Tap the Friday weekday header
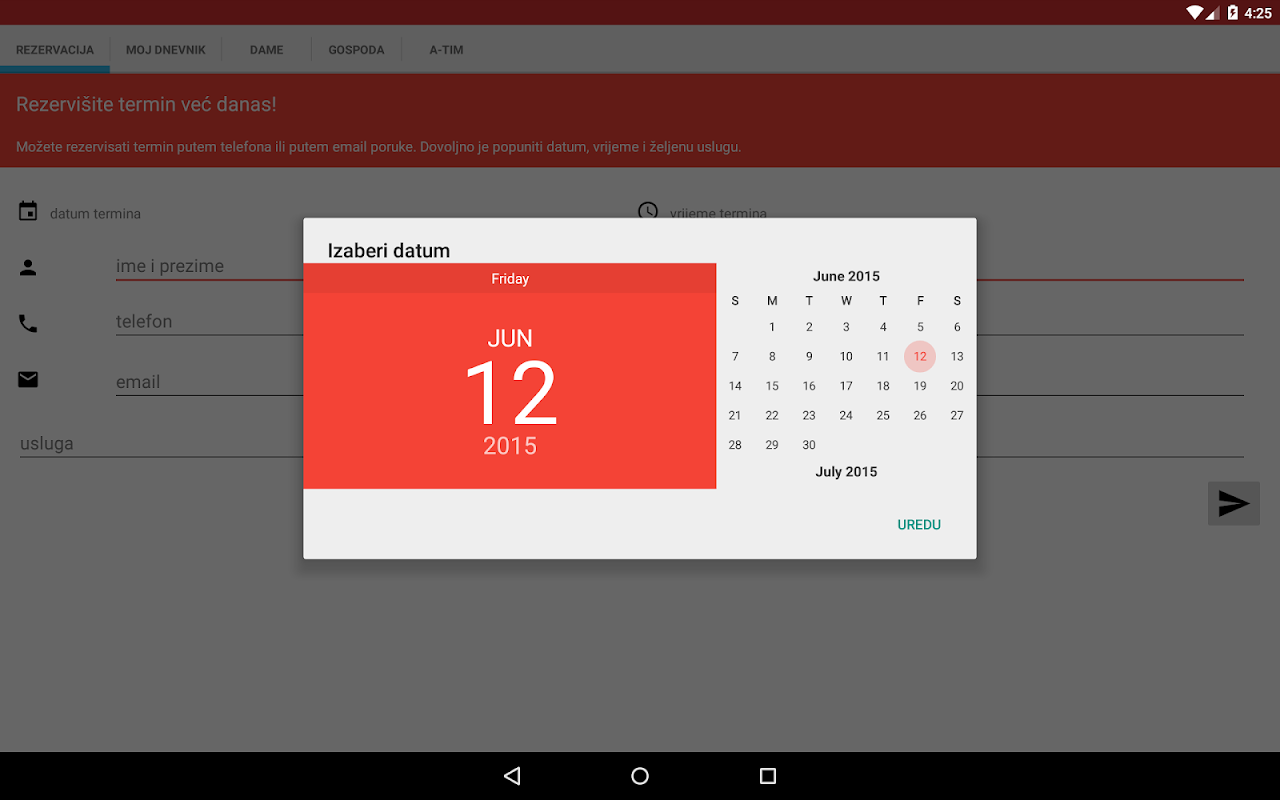The image size is (1280, 800). point(510,279)
